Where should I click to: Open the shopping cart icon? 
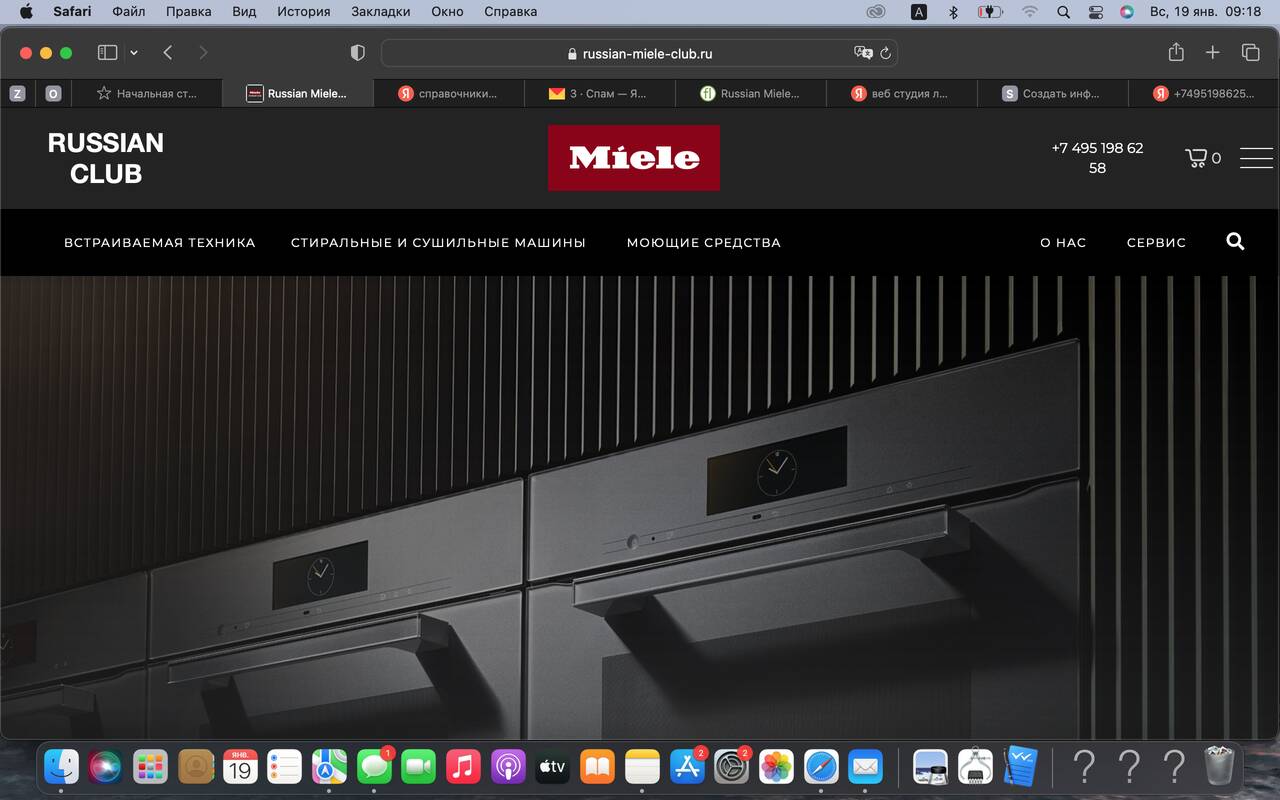pos(1196,158)
